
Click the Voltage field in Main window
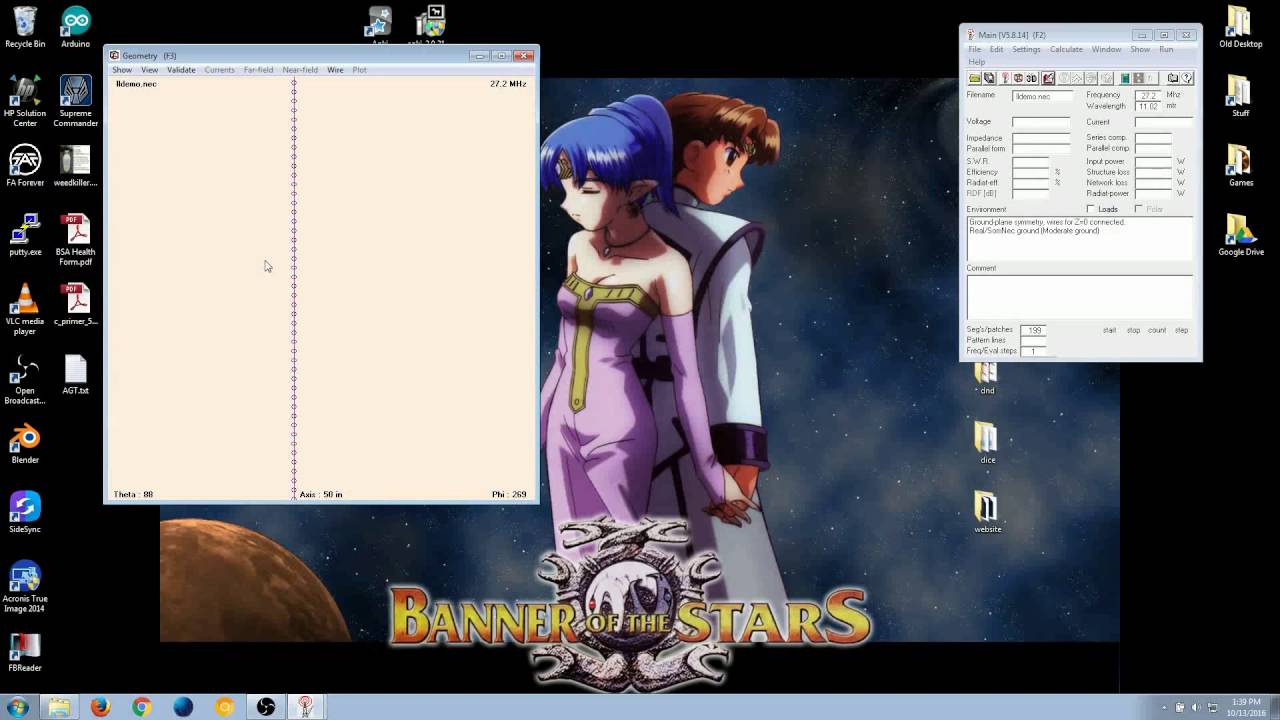(1041, 122)
